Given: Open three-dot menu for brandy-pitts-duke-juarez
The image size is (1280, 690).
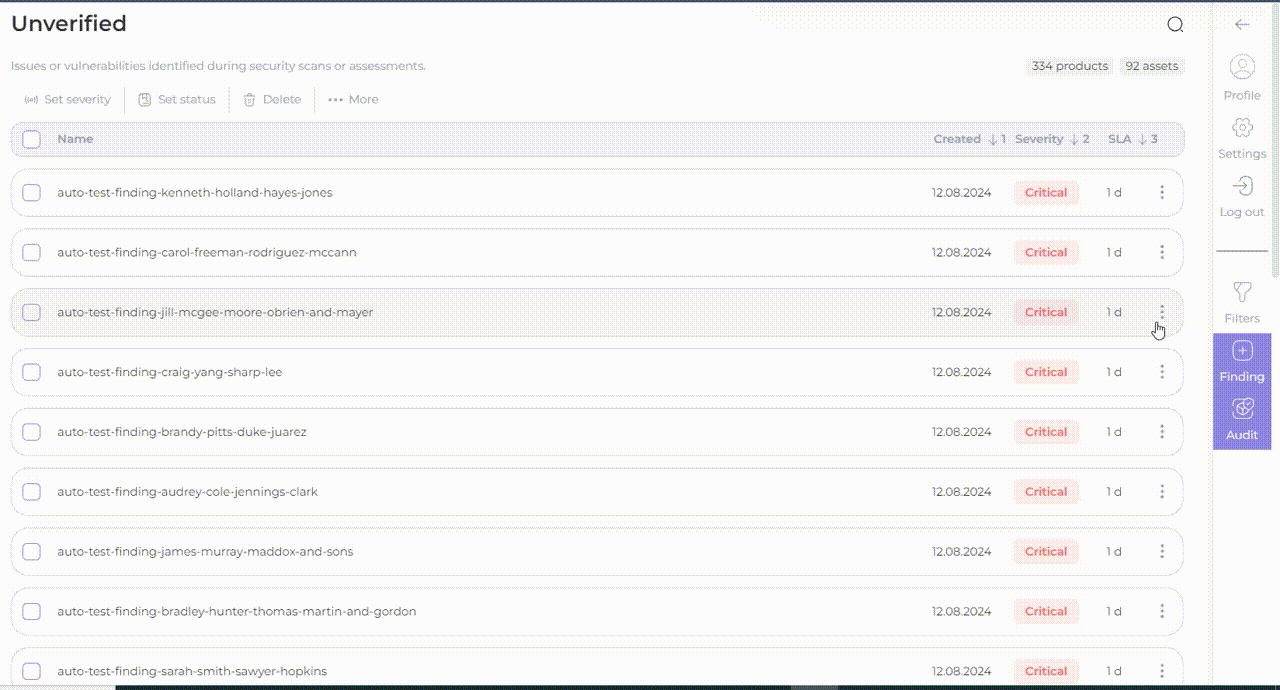Looking at the screenshot, I should 1161,432.
